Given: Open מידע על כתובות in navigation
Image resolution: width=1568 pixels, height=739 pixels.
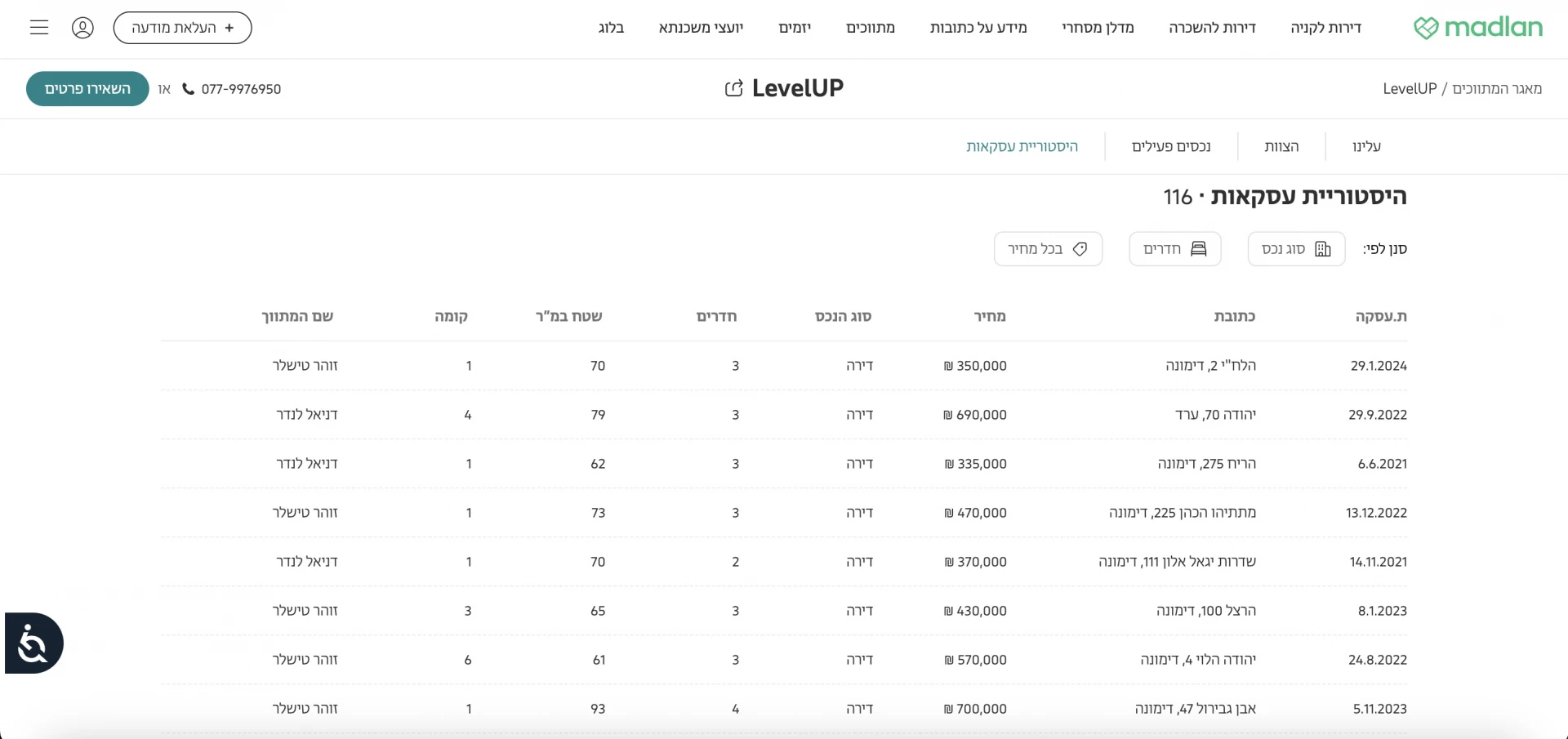Looking at the screenshot, I should click(x=978, y=28).
